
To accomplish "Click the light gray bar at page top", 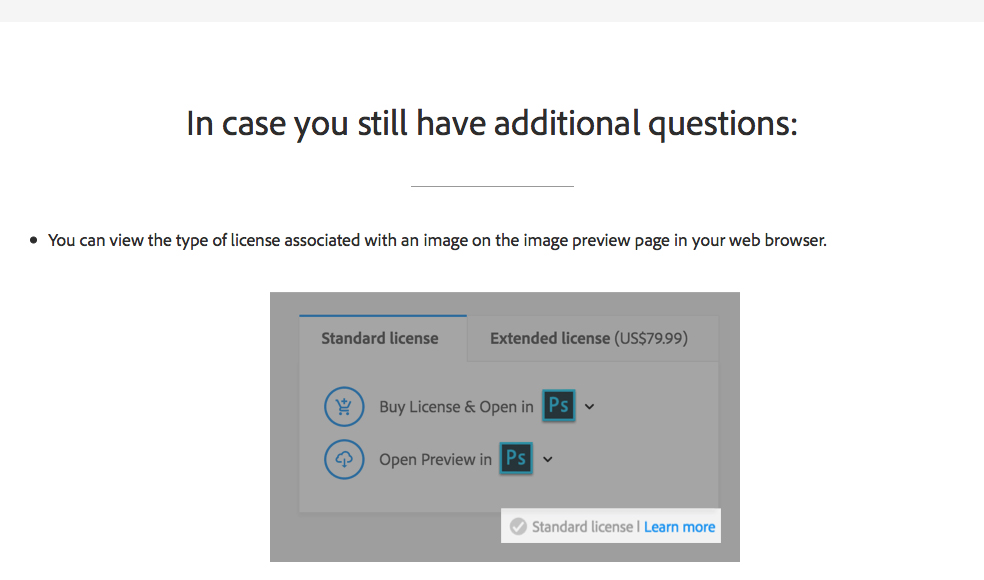I will click(x=492, y=11).
